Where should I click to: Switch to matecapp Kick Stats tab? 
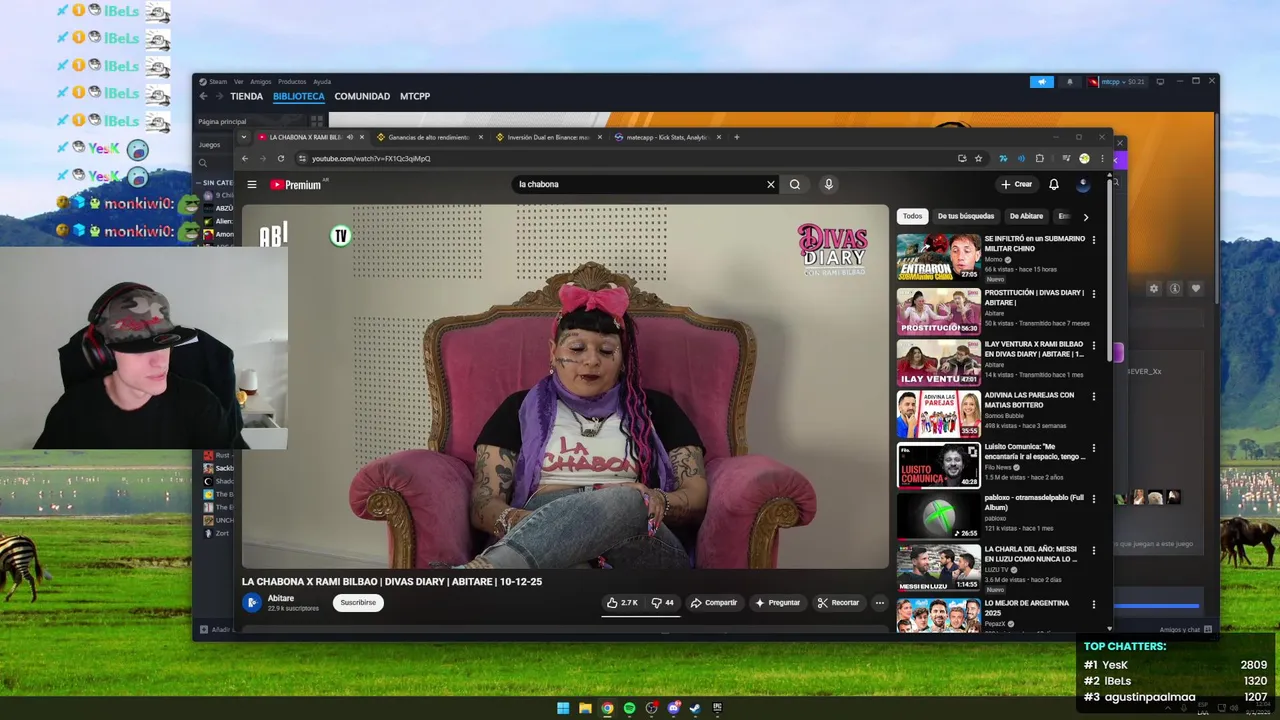(x=666, y=137)
